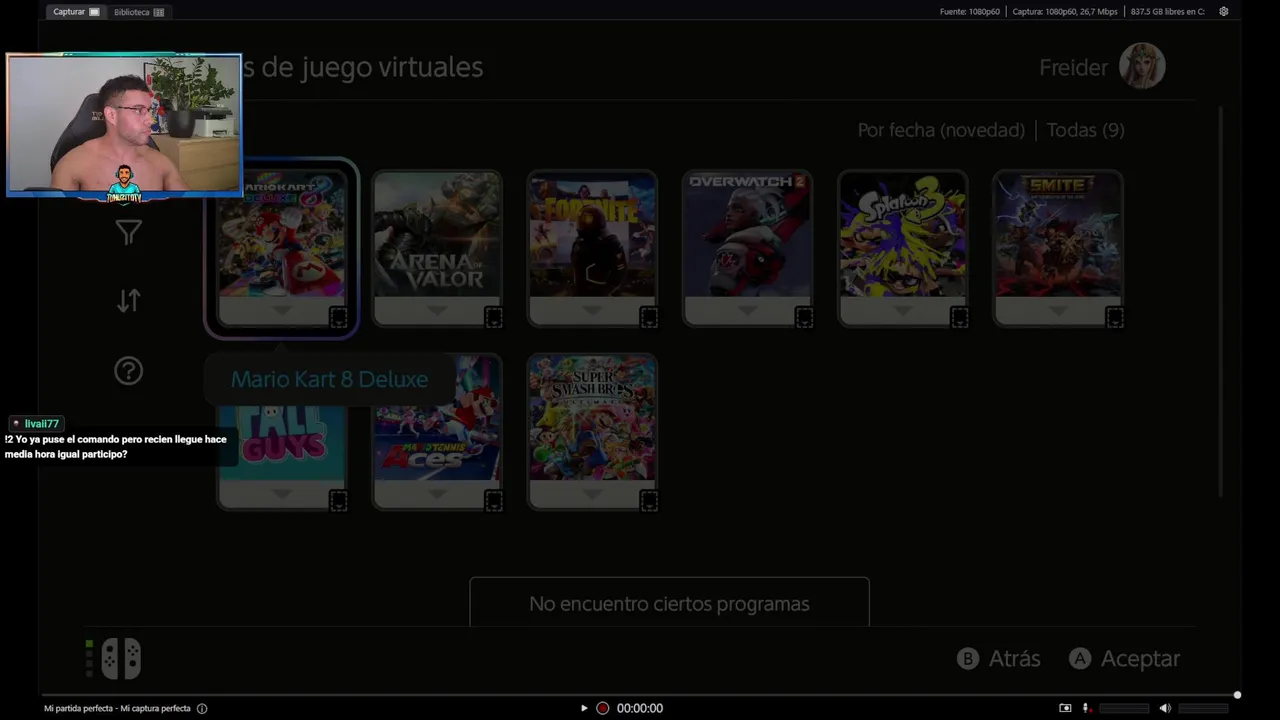The width and height of the screenshot is (1280, 720).
Task: Click the vertical scrollbar on the right
Action: [x=1220, y=300]
